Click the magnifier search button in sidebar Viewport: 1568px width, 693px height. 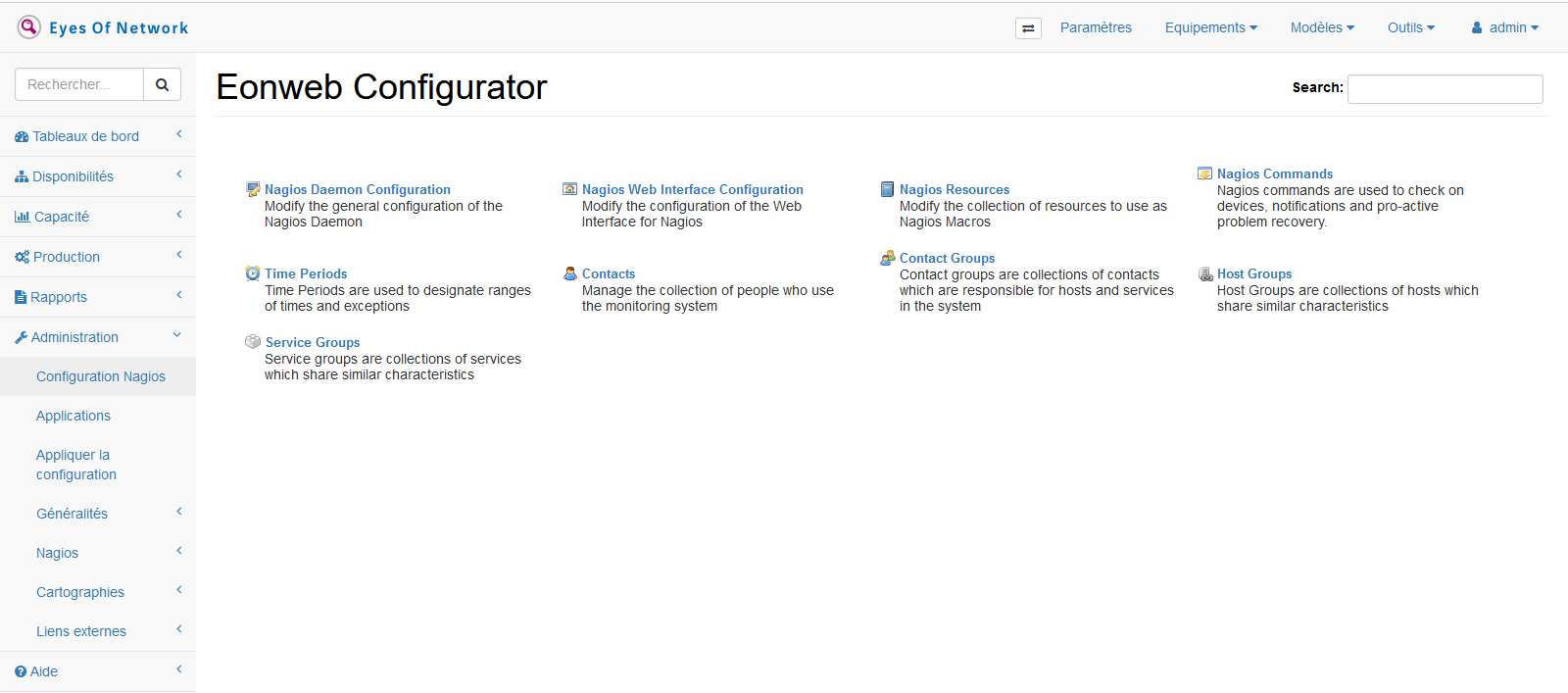(x=162, y=84)
